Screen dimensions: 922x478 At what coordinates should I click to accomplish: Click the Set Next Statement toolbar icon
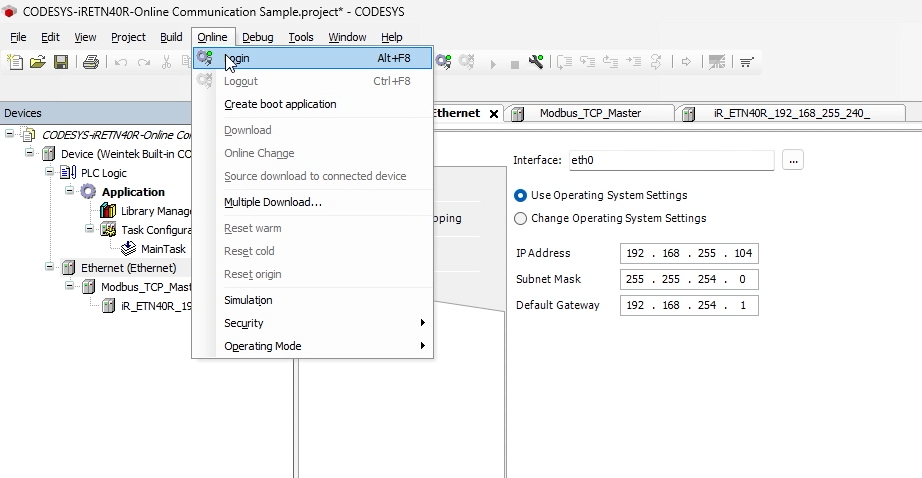pyautogui.click(x=656, y=62)
